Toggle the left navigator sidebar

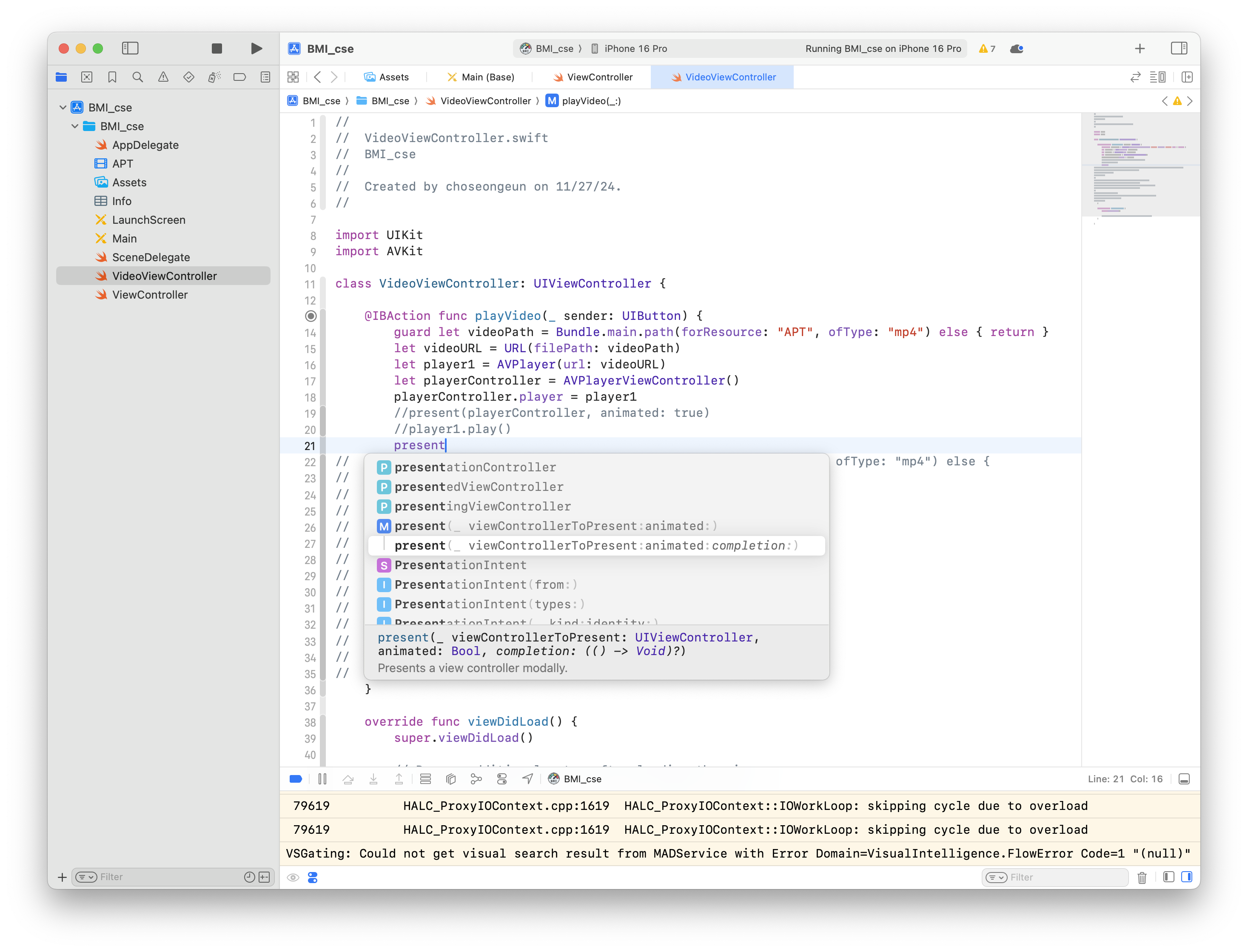coord(130,49)
